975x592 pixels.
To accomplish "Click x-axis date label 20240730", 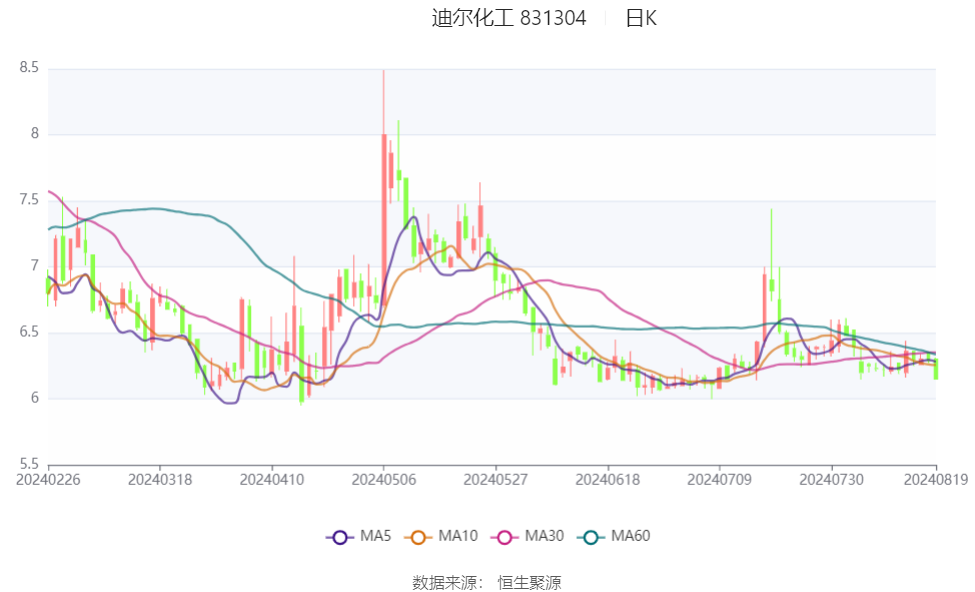I will [x=831, y=480].
